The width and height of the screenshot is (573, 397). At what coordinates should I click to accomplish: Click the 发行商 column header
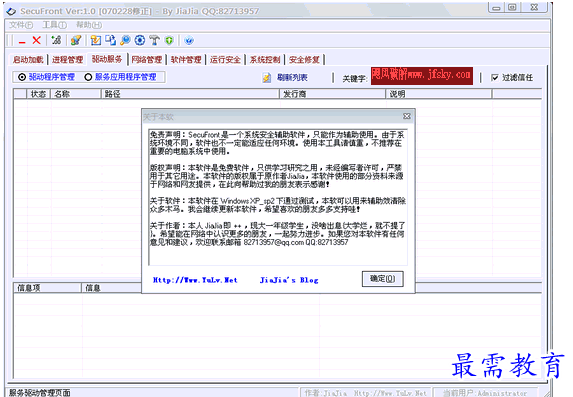pos(332,94)
